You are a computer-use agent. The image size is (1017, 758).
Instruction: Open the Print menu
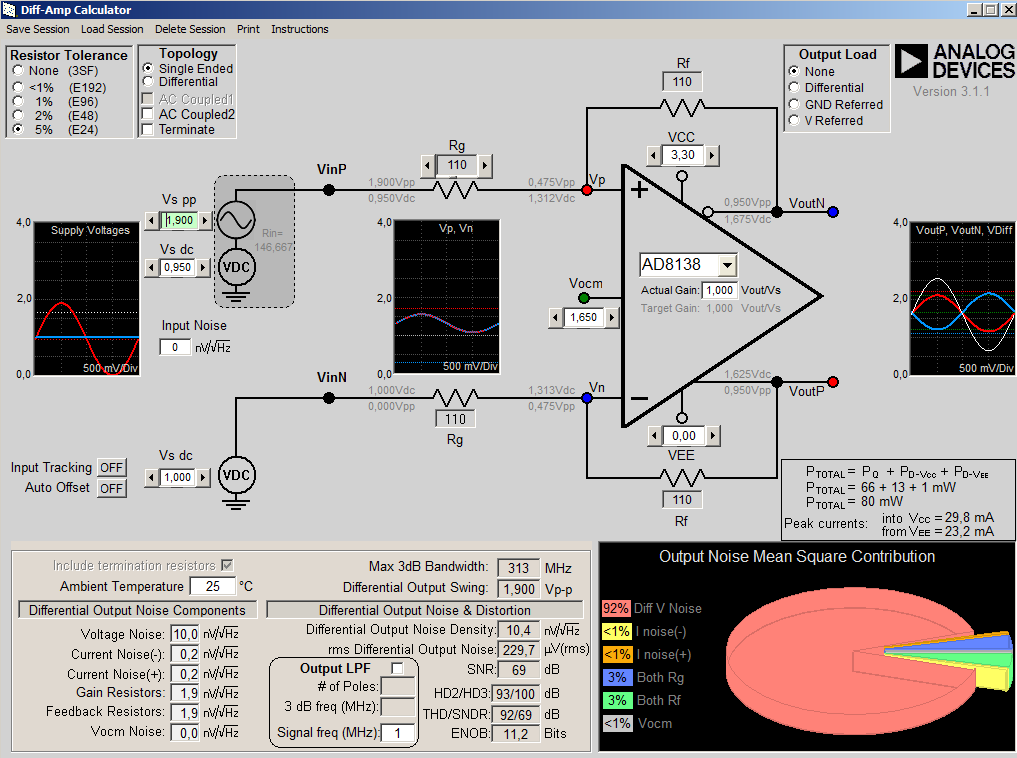coord(248,29)
